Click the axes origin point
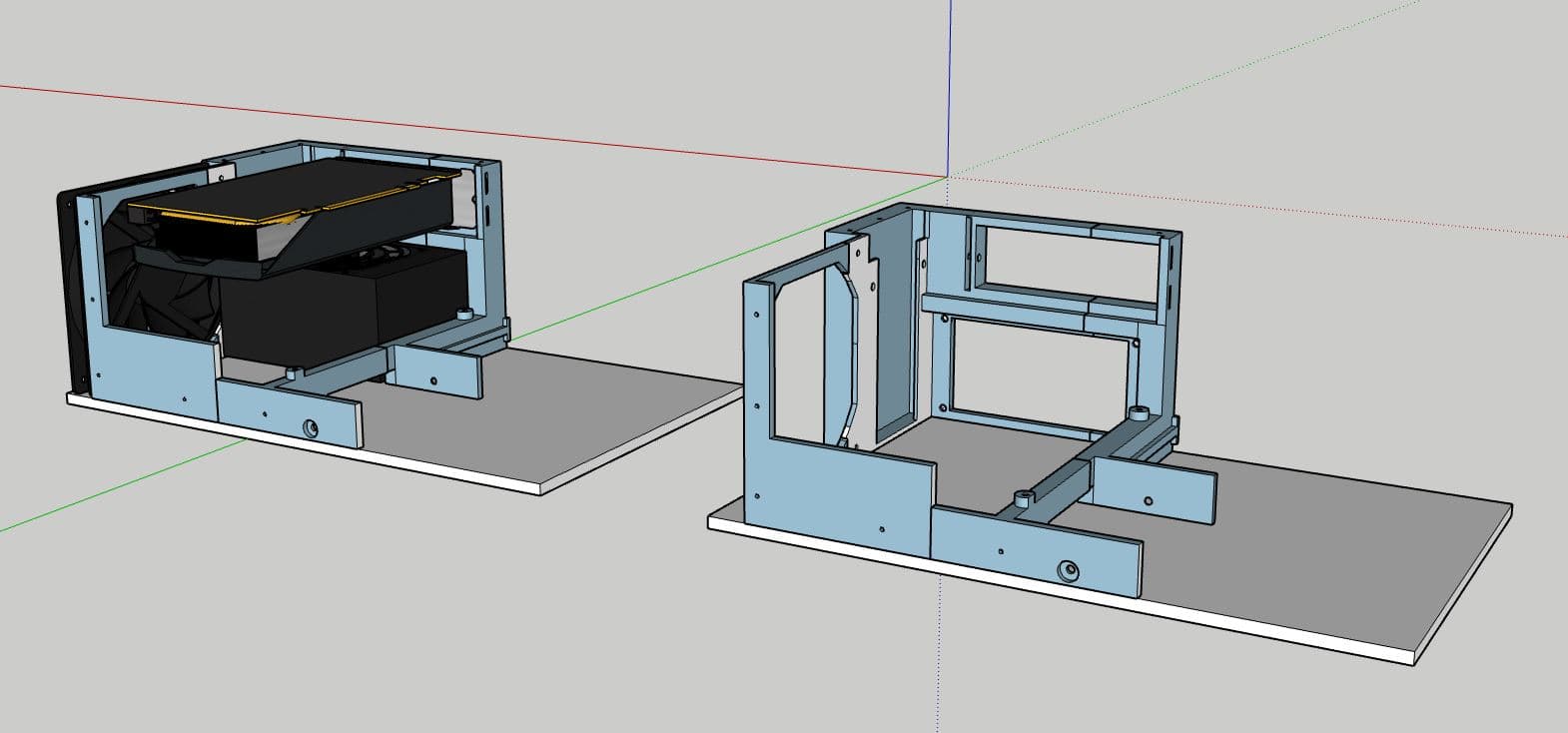1568x733 pixels. [x=948, y=176]
